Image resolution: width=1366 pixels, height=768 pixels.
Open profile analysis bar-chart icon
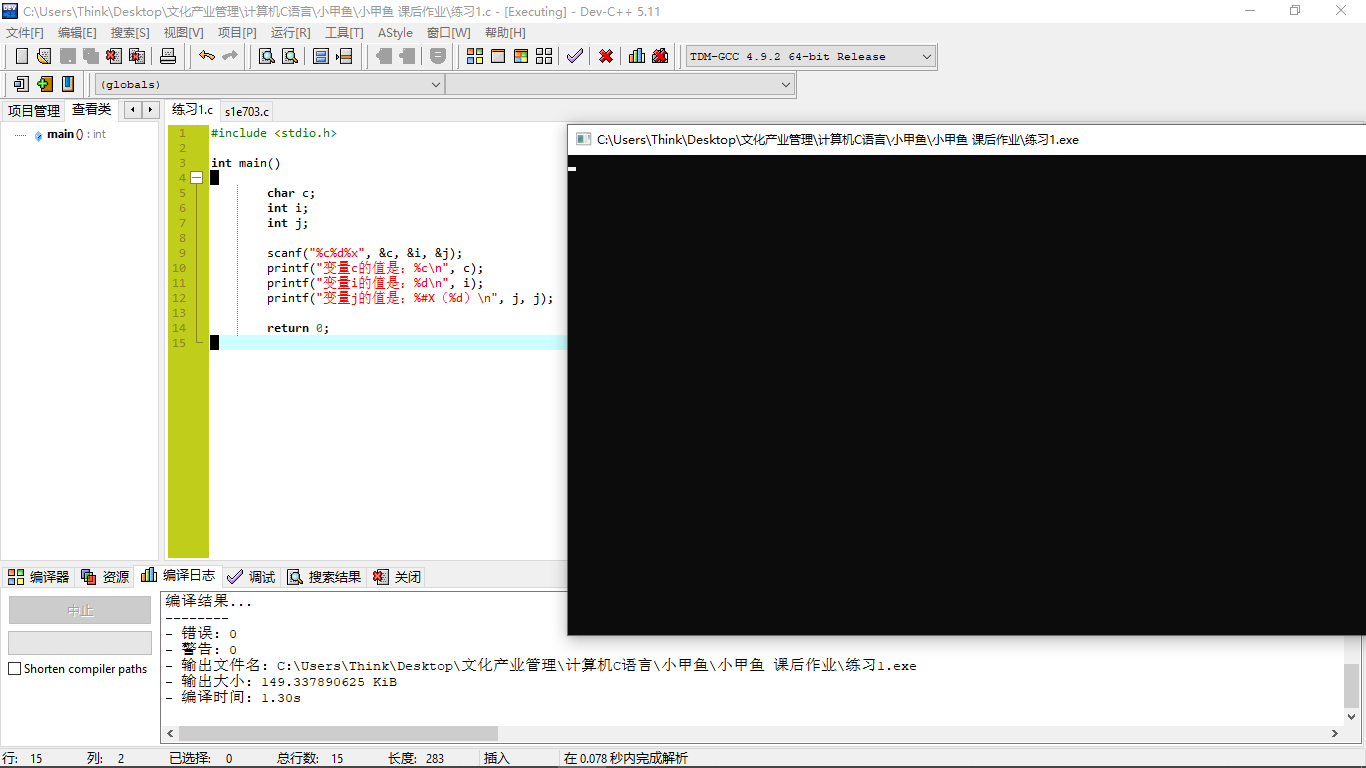point(637,56)
